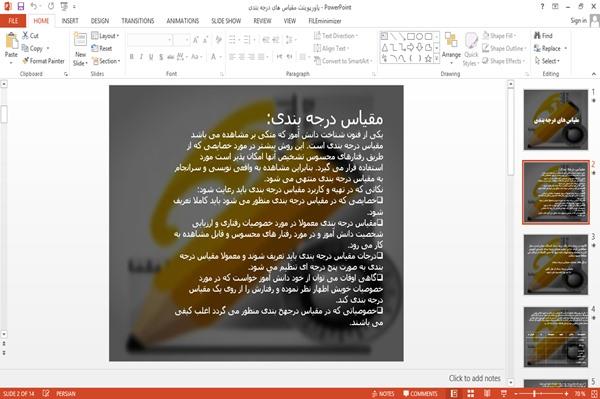Select slide 1 thumbnail

coord(556,120)
